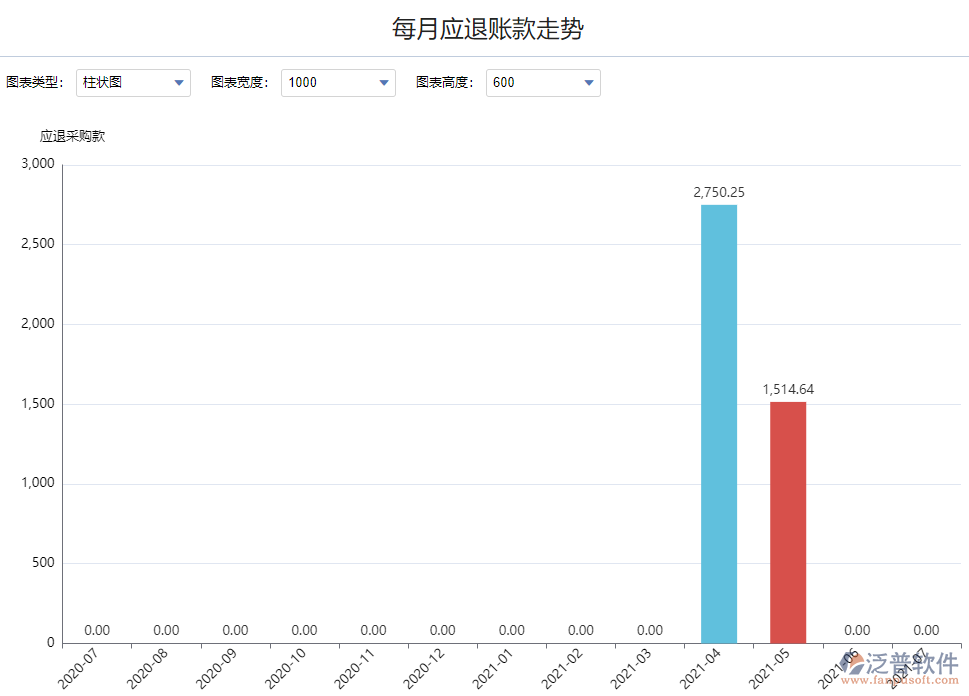
Task: Click the 0.00 label above 2020-12
Action: tap(442, 630)
